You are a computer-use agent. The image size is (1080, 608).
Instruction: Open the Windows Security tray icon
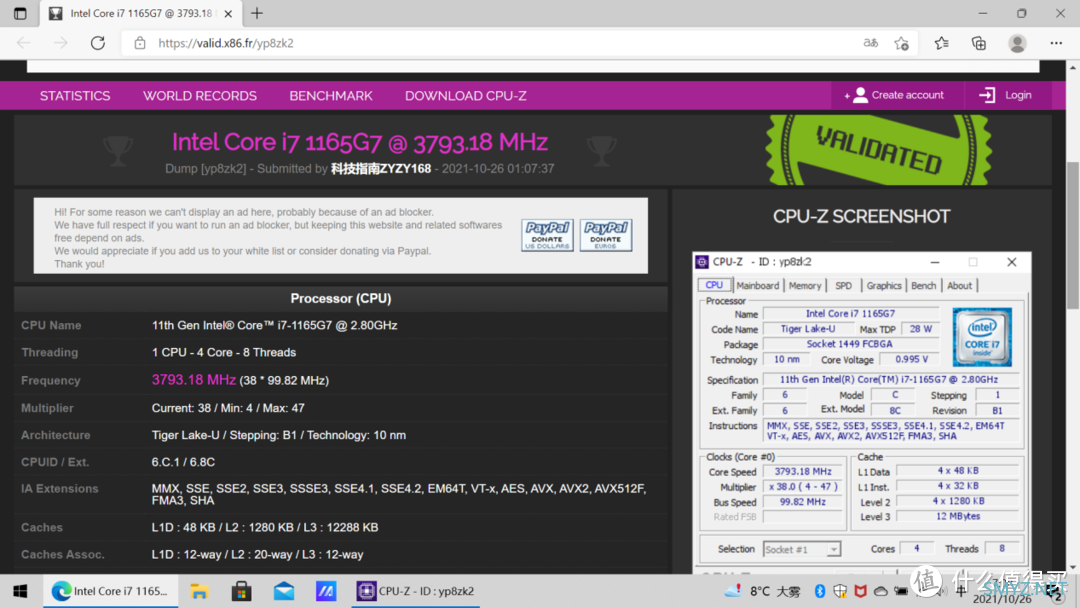coord(840,591)
